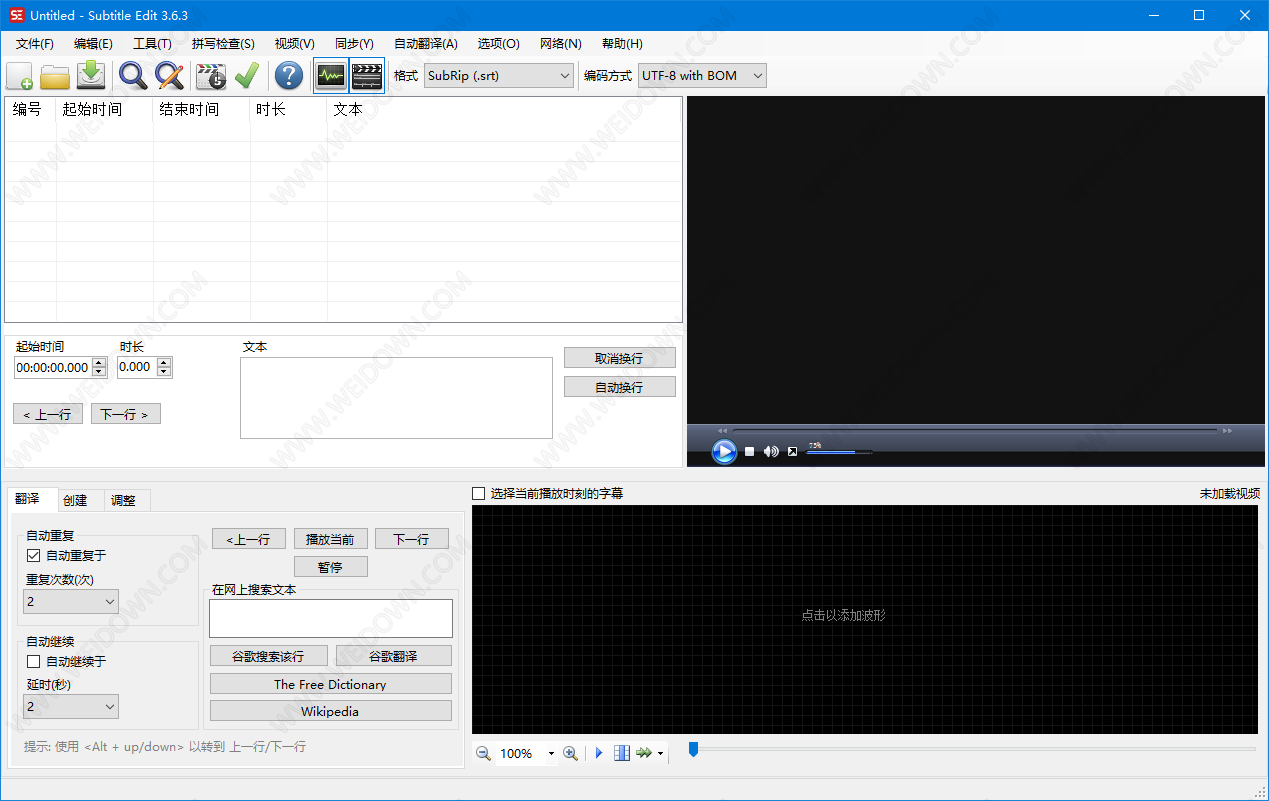Open the Replace magnifier-with-pencil tool

click(169, 76)
